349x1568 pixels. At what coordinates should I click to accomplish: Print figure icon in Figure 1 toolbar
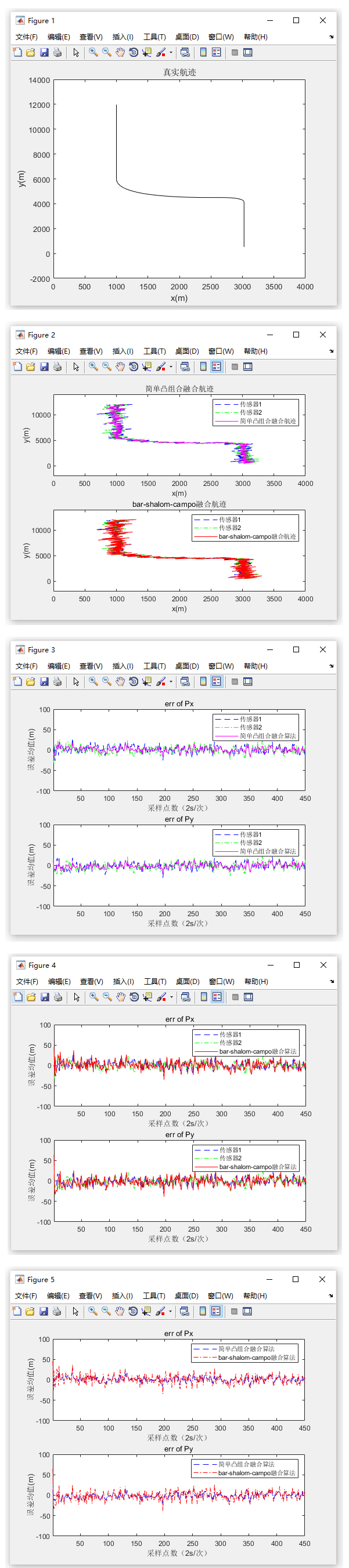[x=57, y=53]
